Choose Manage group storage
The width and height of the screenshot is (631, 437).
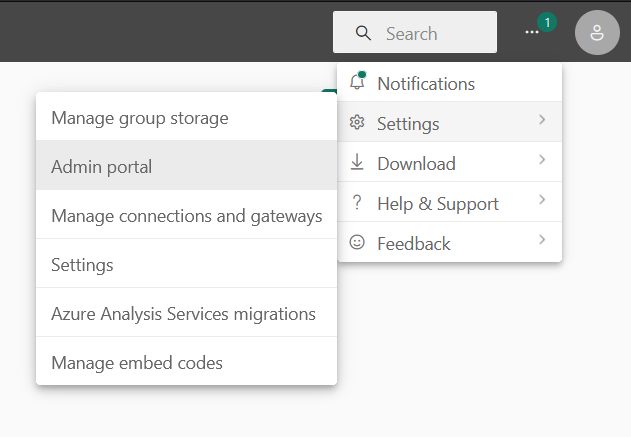coord(186,117)
